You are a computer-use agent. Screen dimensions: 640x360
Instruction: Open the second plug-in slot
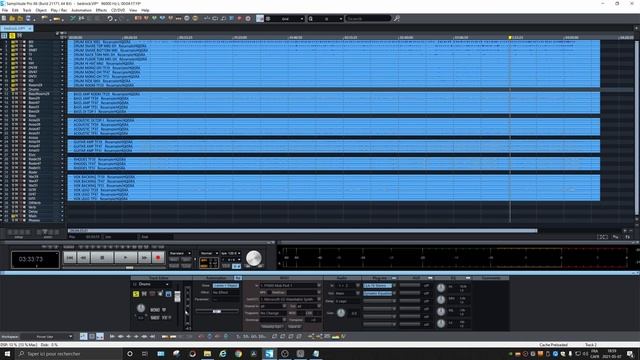[x=378, y=293]
